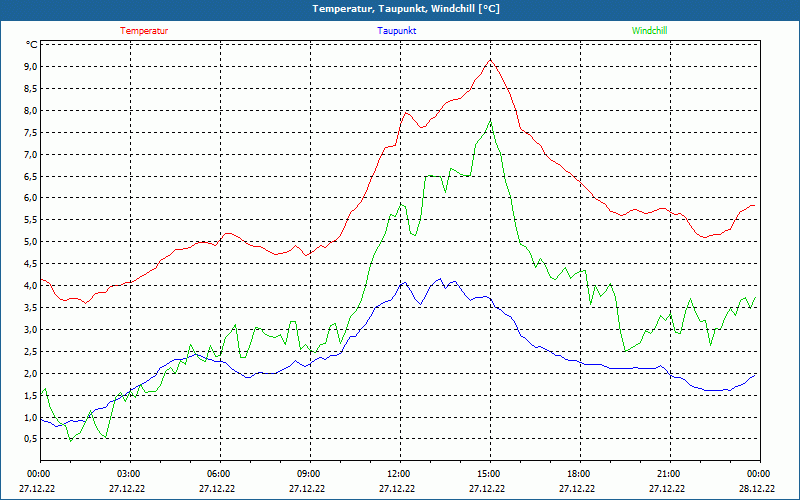Select the blue Taupunkt legend label
Screen dimensions: 800x500
(397, 30)
